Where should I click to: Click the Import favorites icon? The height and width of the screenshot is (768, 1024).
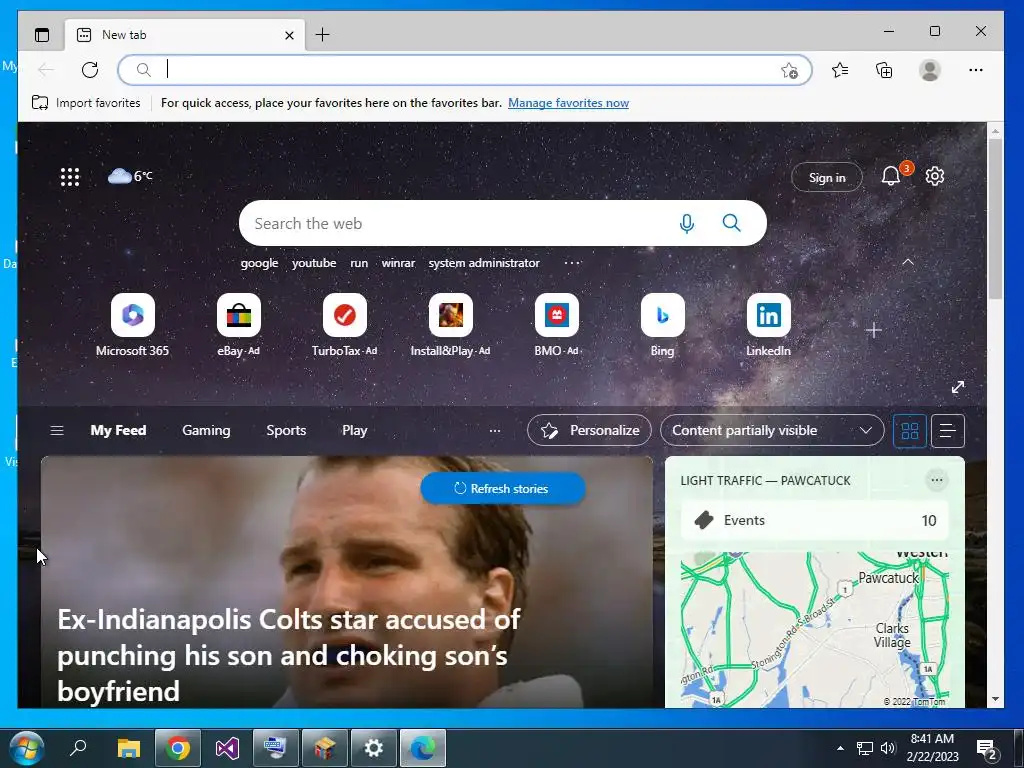40,103
